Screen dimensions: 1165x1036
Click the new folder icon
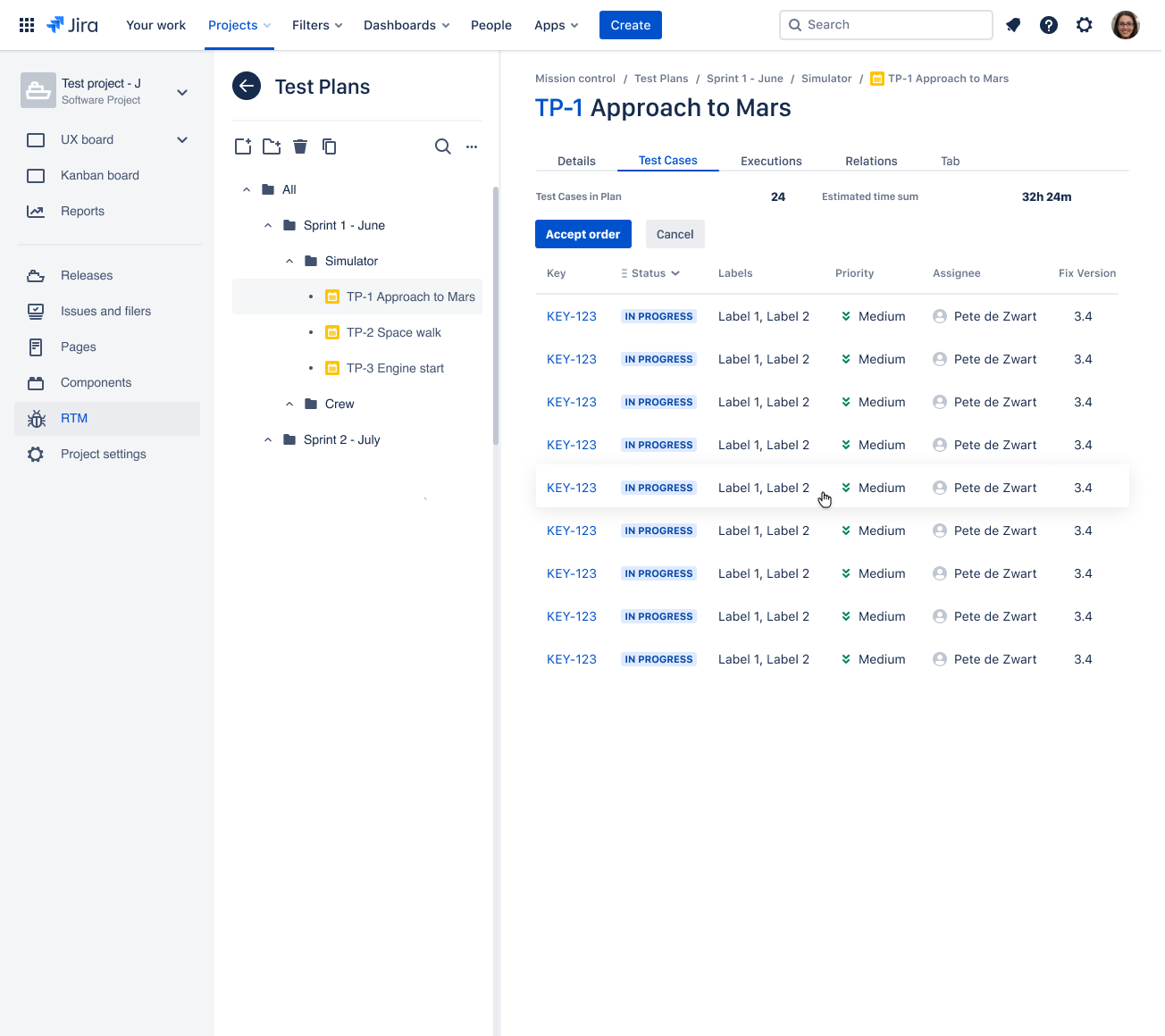coord(272,146)
